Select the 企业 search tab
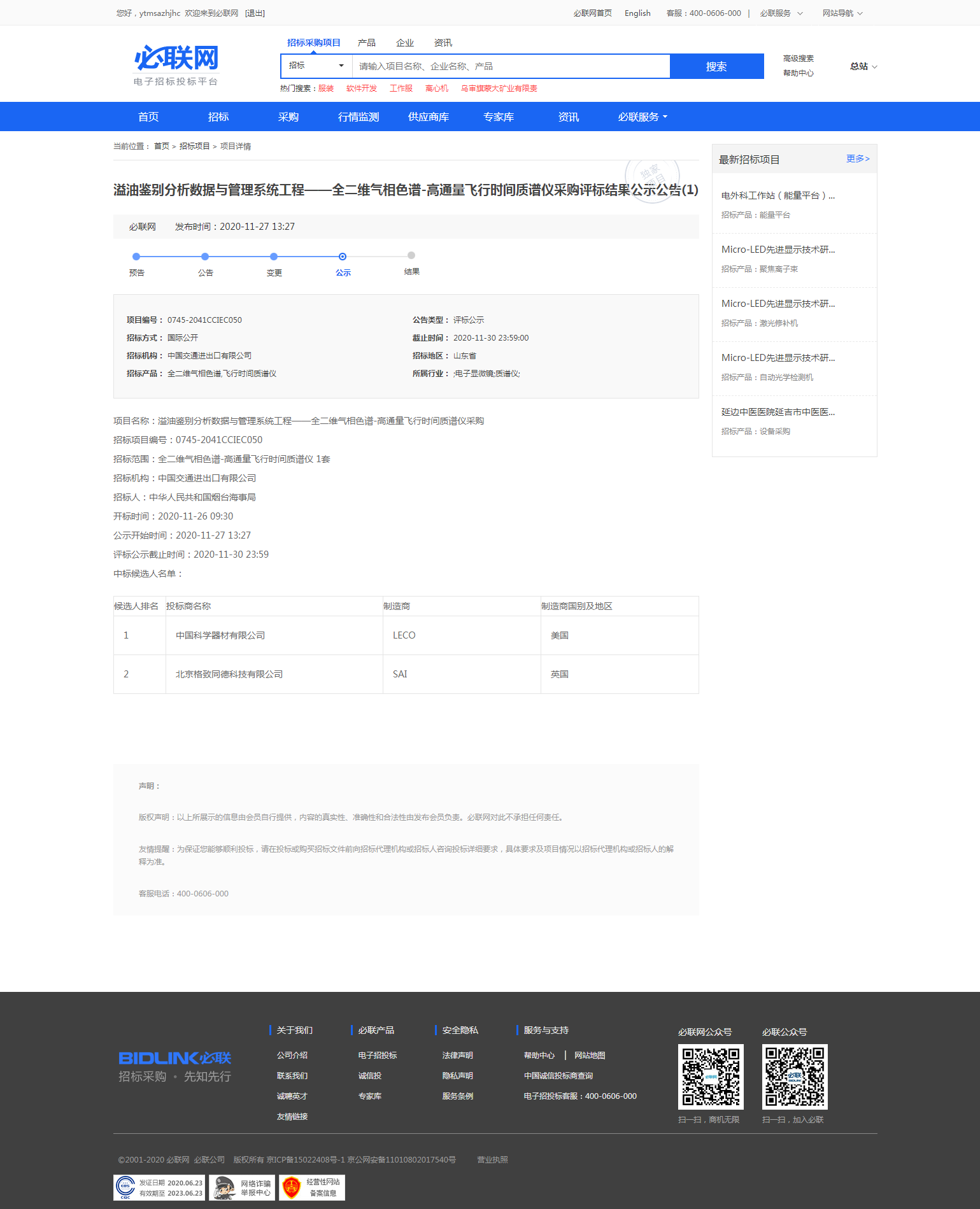The image size is (980, 1209). click(405, 43)
